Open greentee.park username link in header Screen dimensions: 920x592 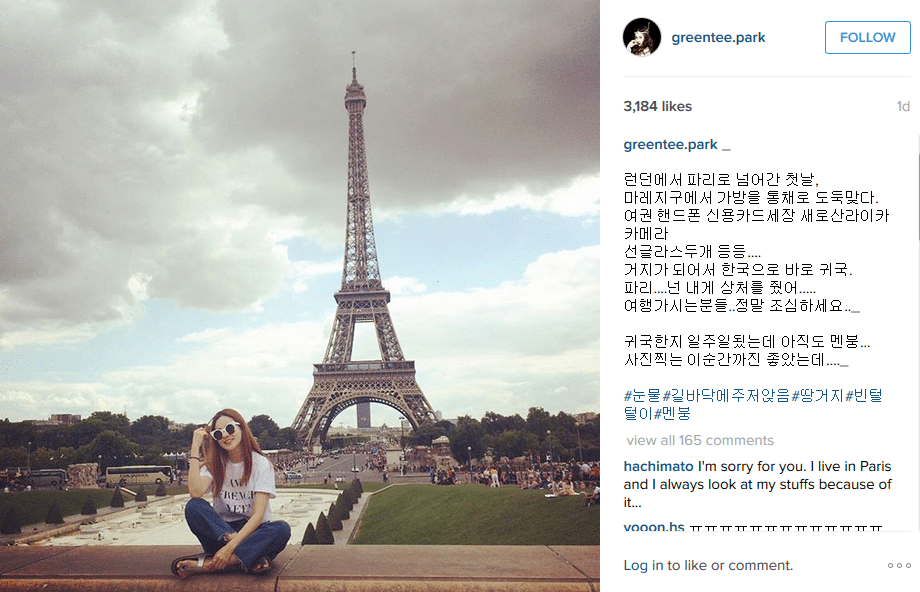pyautogui.click(x=718, y=38)
